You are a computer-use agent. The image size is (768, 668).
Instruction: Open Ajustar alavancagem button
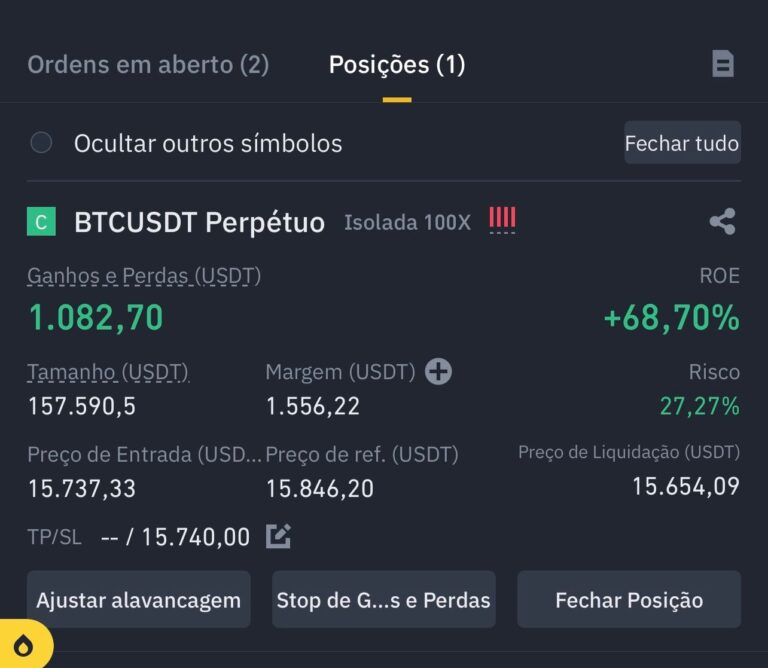pos(139,599)
